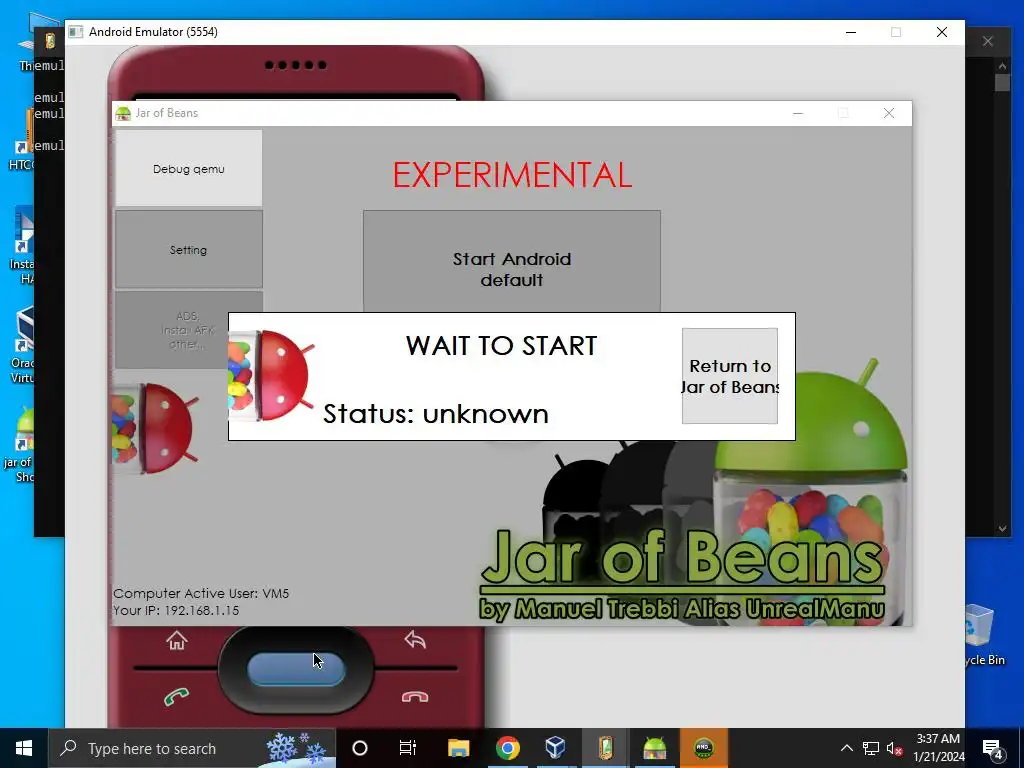Open the notification center icon
Viewport: 1024px width, 768px height.
coord(993,748)
